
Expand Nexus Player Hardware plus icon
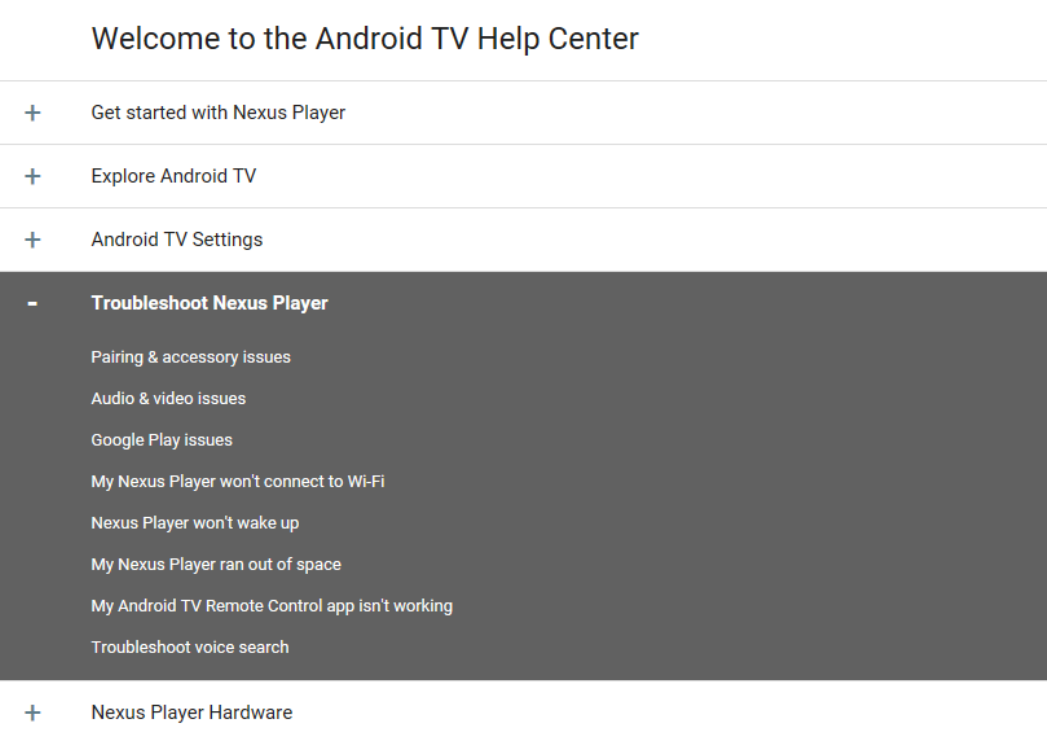tap(32, 713)
